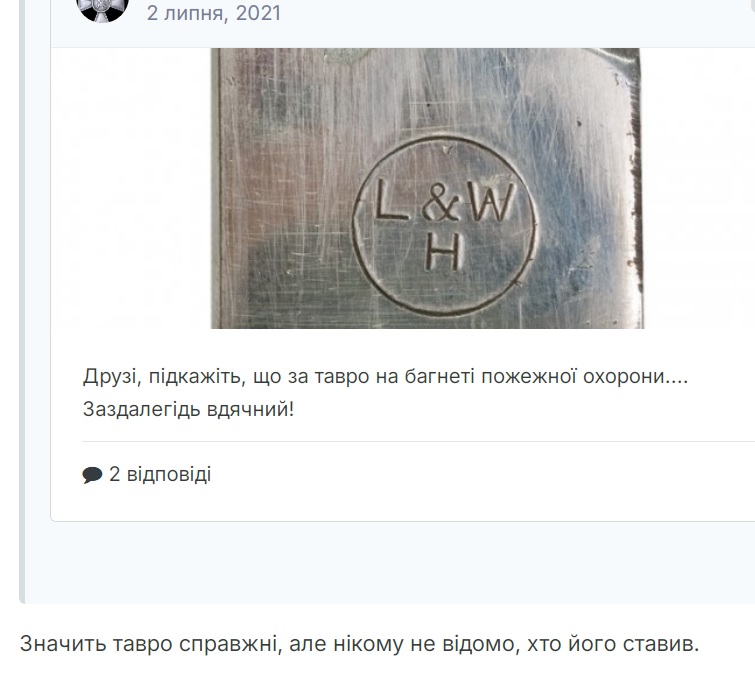Click the word охорони in the post
Image resolution: width=755 pixels, height=678 pixels.
624,377
